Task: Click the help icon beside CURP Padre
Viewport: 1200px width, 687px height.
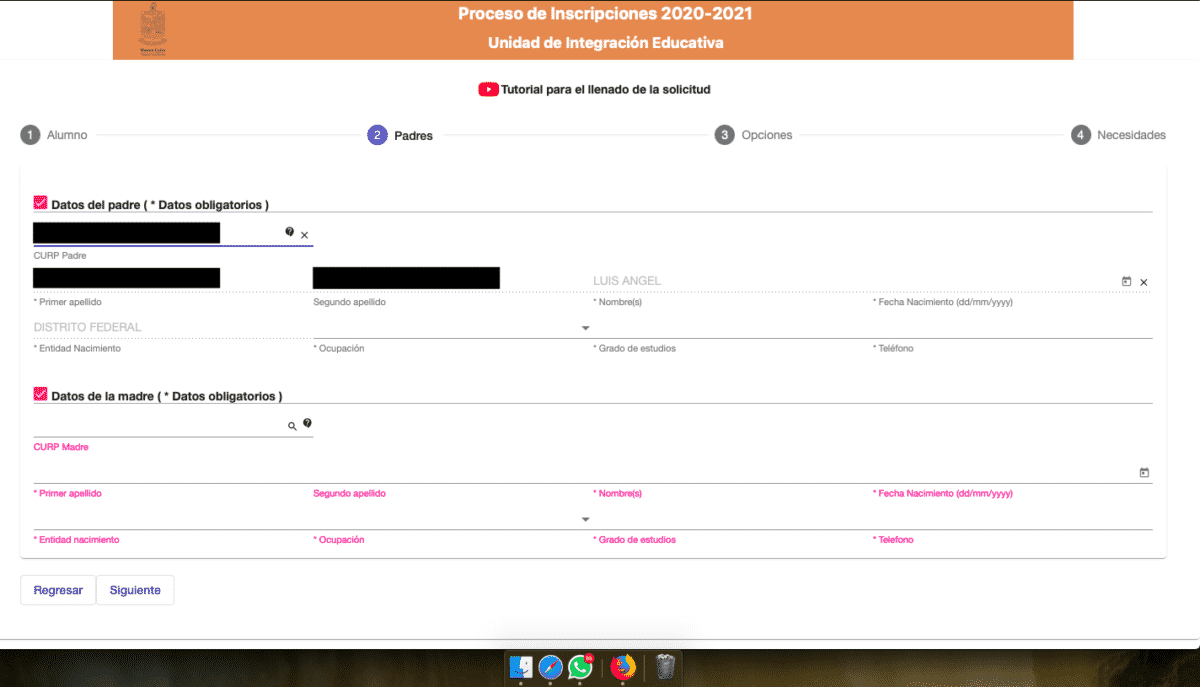Action: tap(290, 232)
